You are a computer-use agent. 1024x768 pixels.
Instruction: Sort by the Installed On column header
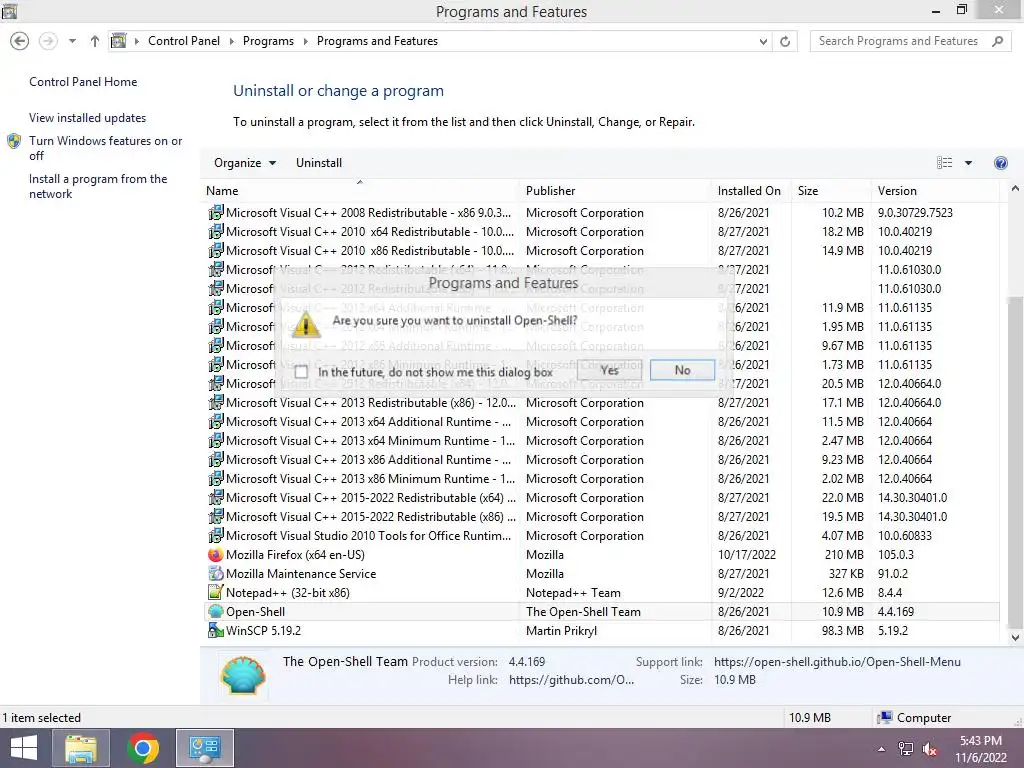coord(752,191)
